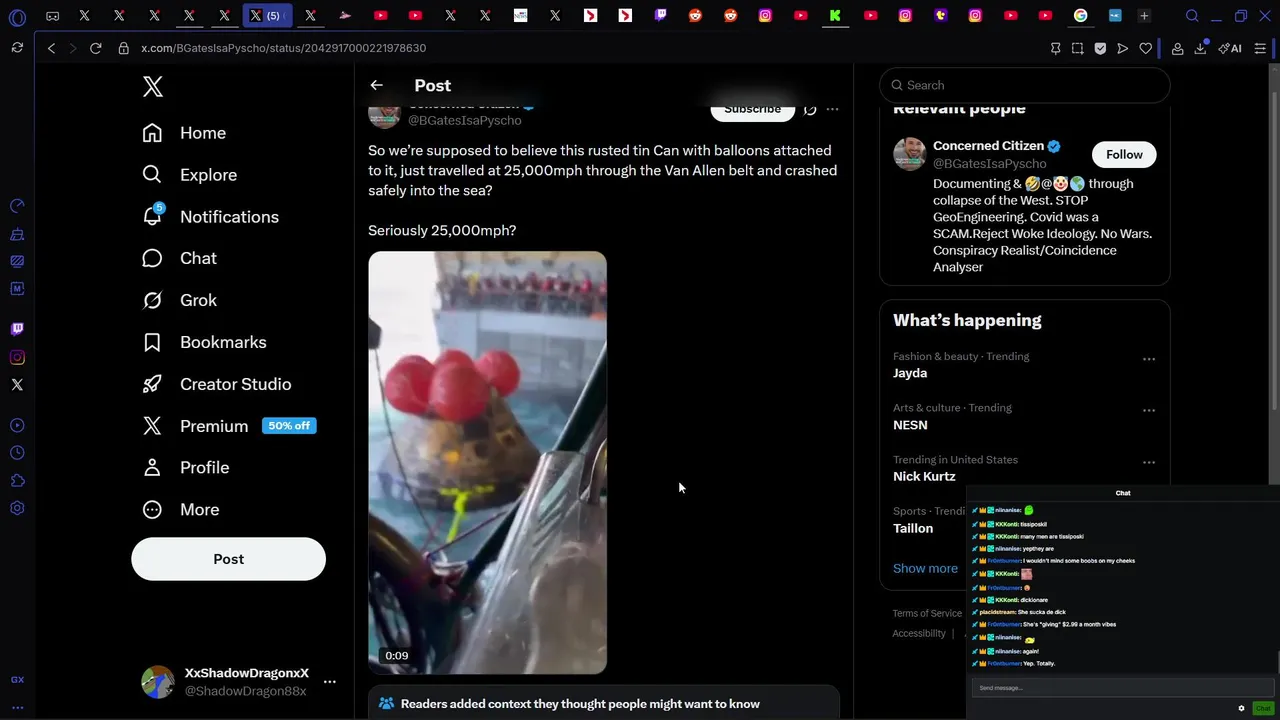
Task: Open Explore in the X navigation
Action: coord(189,175)
